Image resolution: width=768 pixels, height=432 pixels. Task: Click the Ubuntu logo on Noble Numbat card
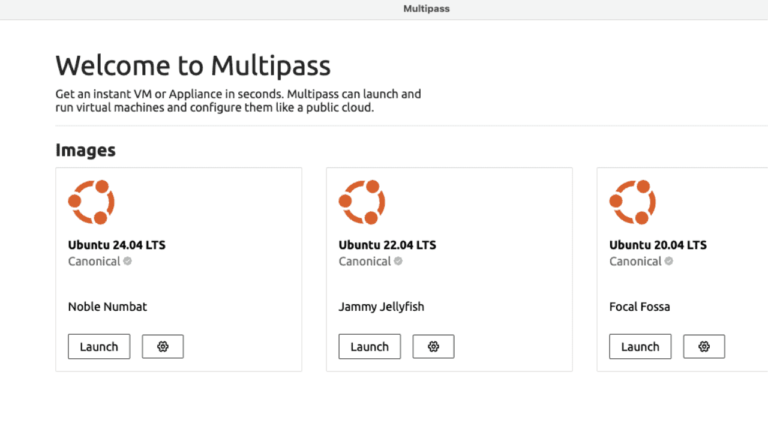92,202
